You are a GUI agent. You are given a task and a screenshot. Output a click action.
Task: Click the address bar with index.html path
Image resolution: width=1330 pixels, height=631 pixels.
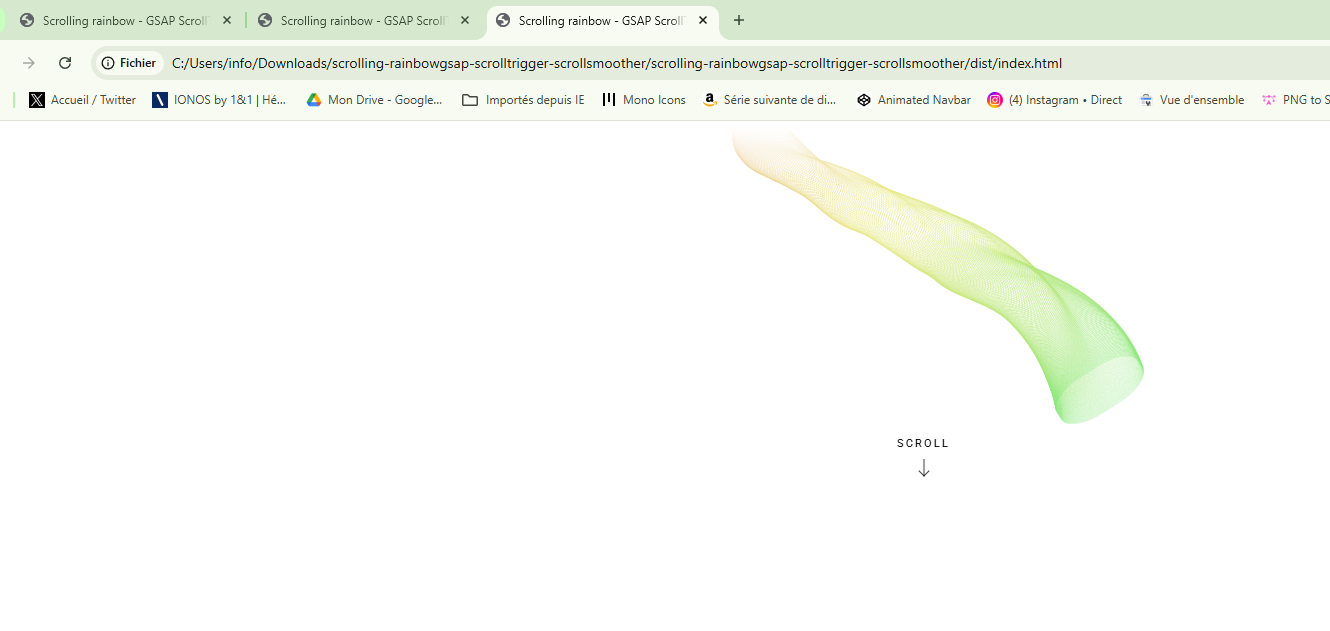[x=616, y=63]
